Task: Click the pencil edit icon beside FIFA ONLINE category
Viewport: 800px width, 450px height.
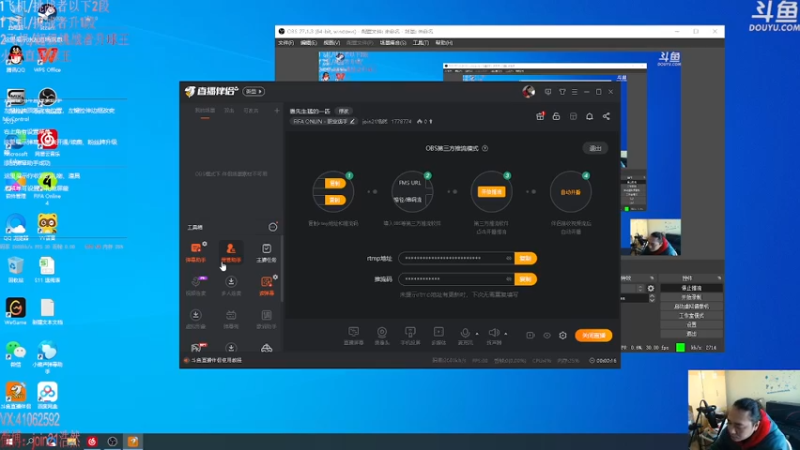Action: coord(352,121)
